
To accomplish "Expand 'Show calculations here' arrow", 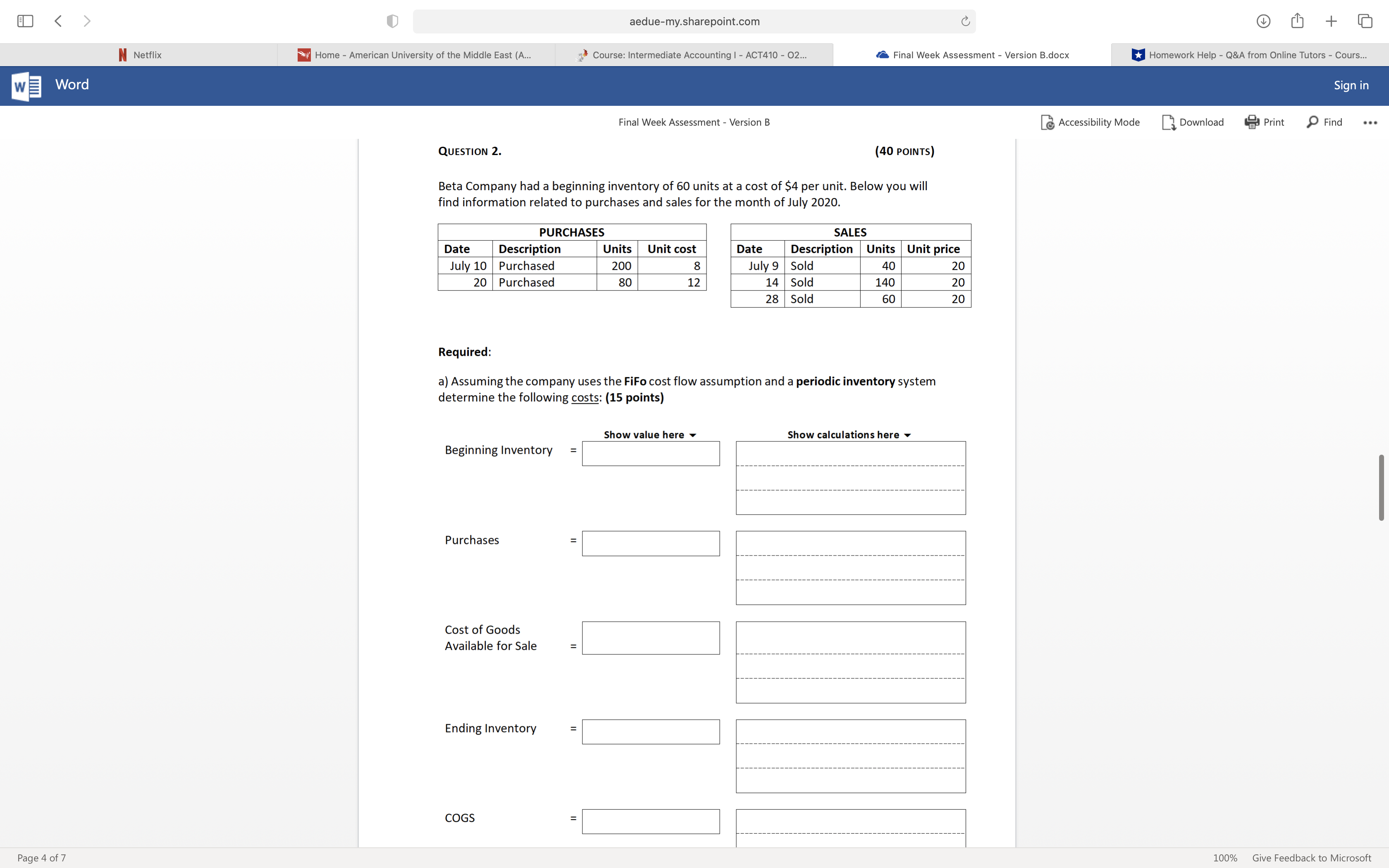I will click(907, 435).
